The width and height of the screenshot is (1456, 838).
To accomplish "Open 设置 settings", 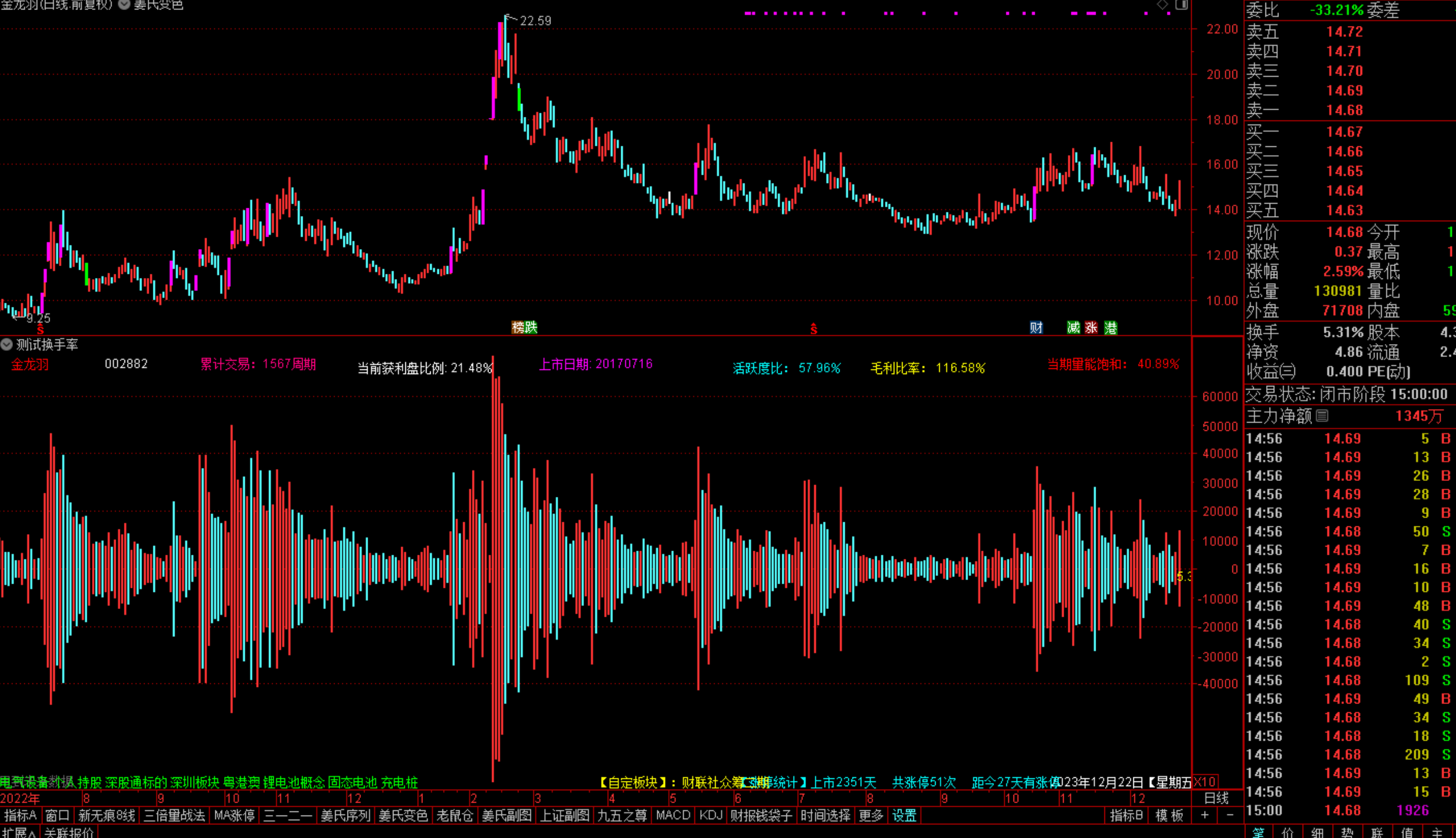I will (904, 816).
